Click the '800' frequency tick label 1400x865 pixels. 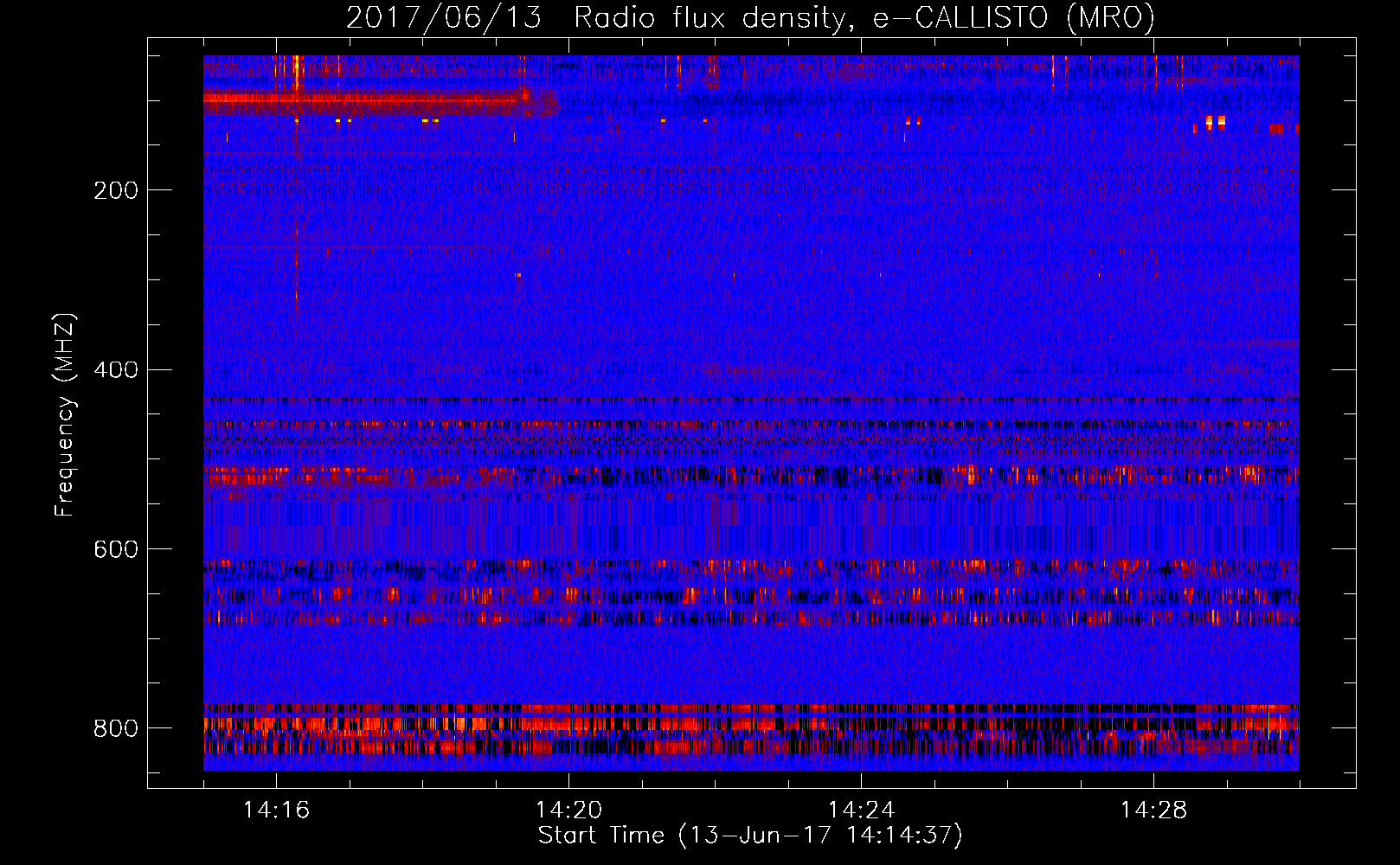pyautogui.click(x=115, y=728)
